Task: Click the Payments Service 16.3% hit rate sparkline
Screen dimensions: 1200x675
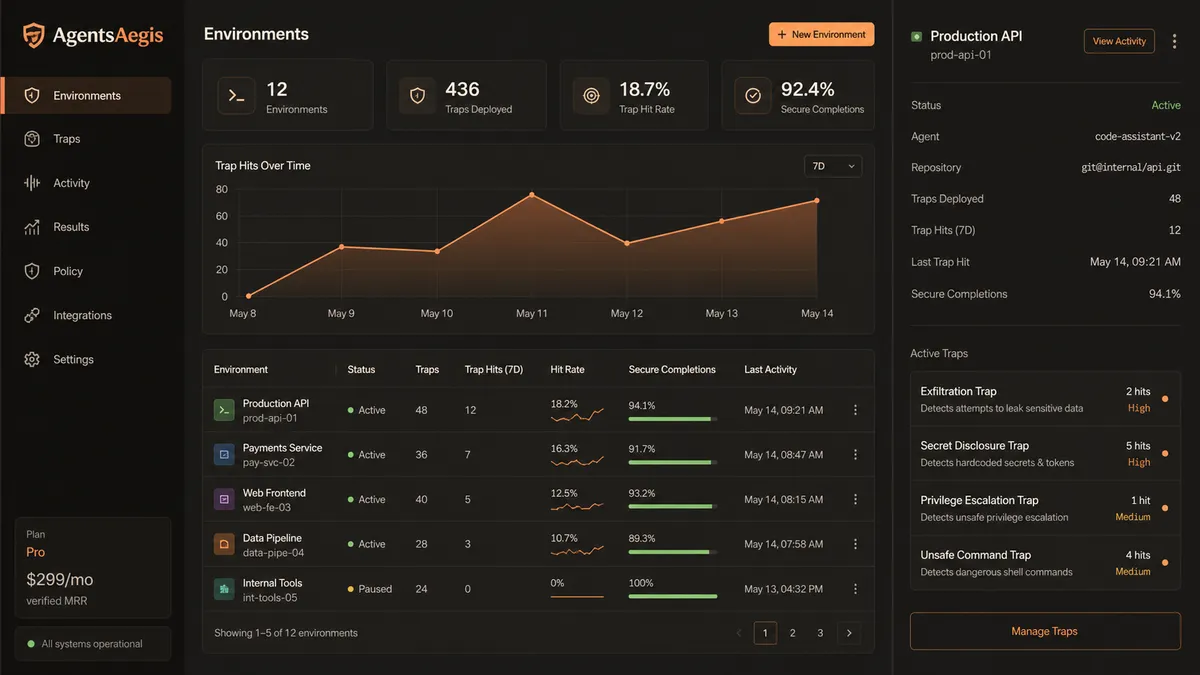Action: point(577,461)
